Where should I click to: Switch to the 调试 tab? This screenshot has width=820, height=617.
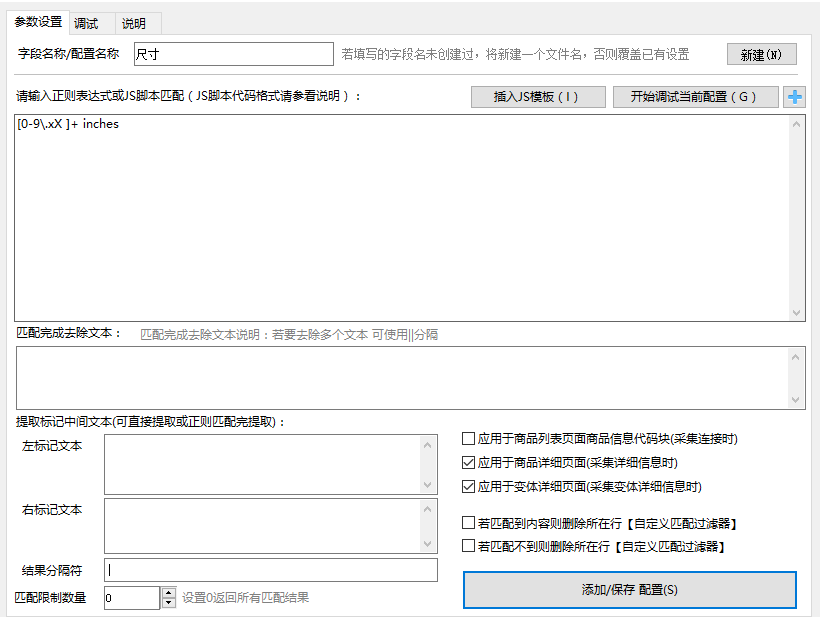[86, 24]
